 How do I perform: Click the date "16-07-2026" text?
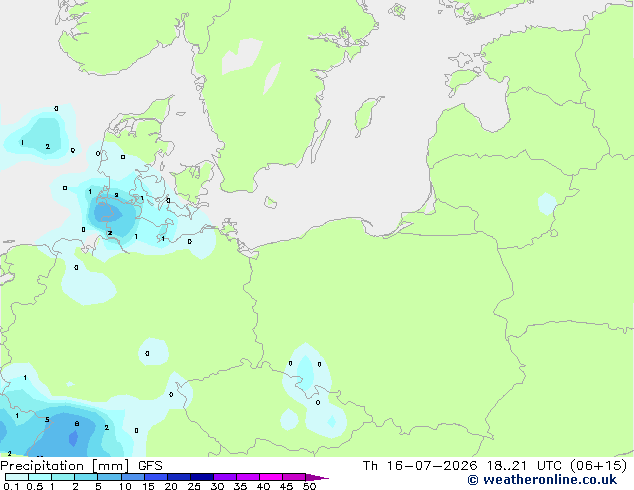(x=431, y=466)
